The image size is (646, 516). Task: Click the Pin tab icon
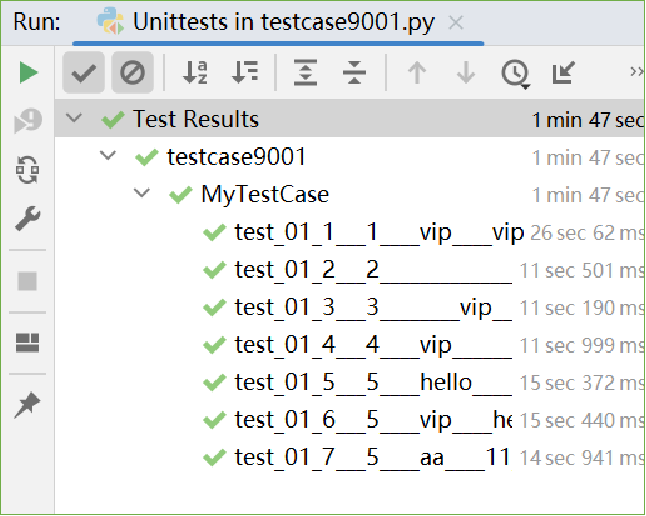[28, 404]
